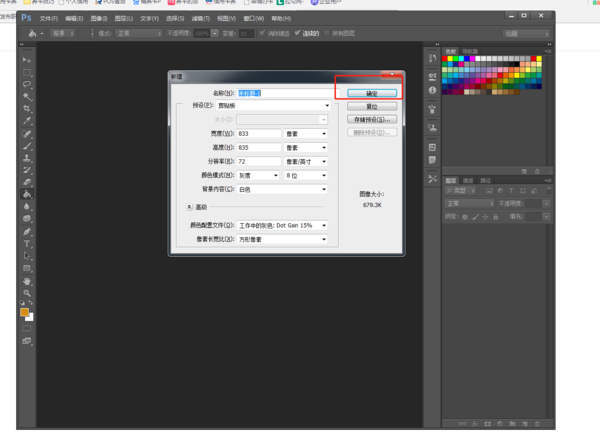Swap foreground and background colors
Viewport: 600px width, 434px height.
(31, 303)
